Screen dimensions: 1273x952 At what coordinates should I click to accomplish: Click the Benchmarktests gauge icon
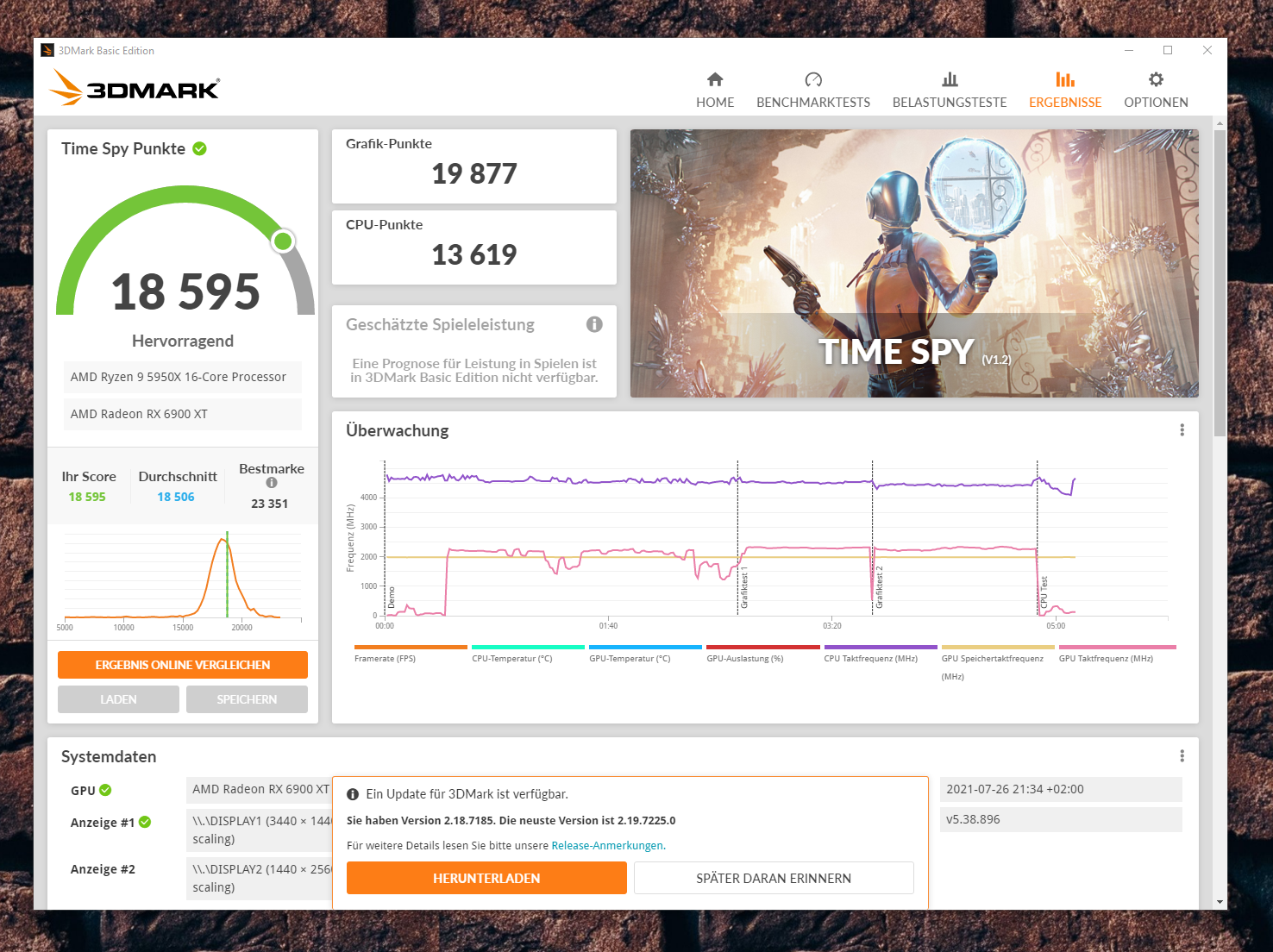coord(813,79)
